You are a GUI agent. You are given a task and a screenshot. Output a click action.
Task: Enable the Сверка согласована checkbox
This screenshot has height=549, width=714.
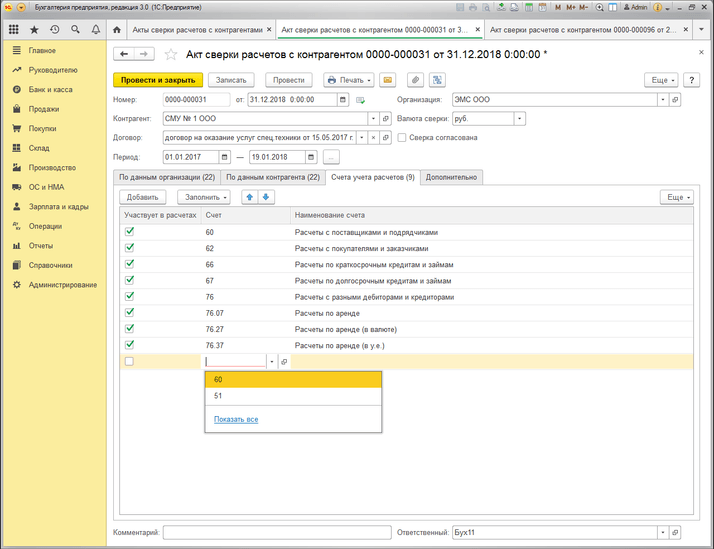pos(401,138)
